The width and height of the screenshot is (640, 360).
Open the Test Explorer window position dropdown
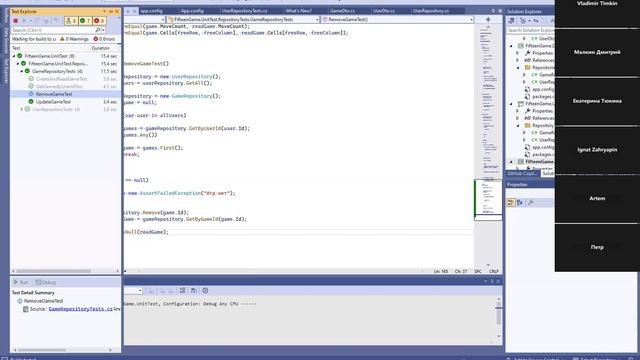tap(104, 11)
